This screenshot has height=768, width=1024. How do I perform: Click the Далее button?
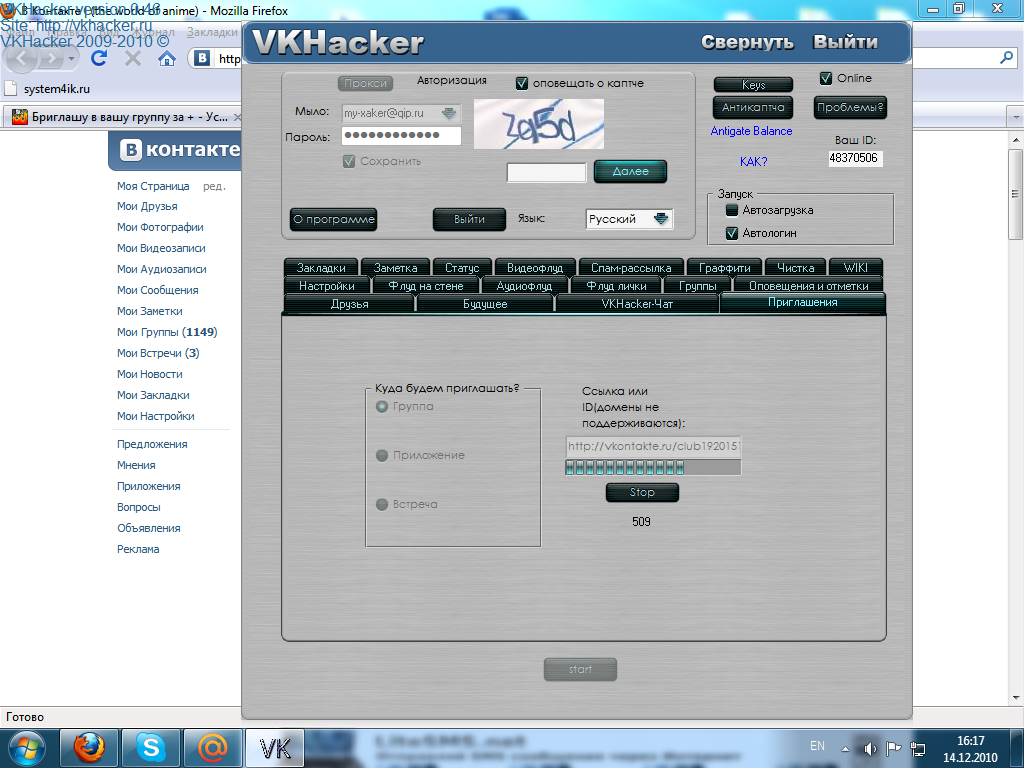630,171
